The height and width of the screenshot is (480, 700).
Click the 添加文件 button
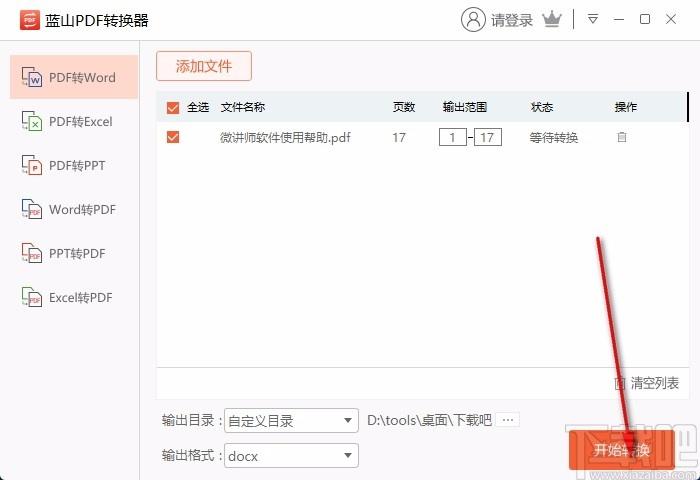(x=204, y=66)
